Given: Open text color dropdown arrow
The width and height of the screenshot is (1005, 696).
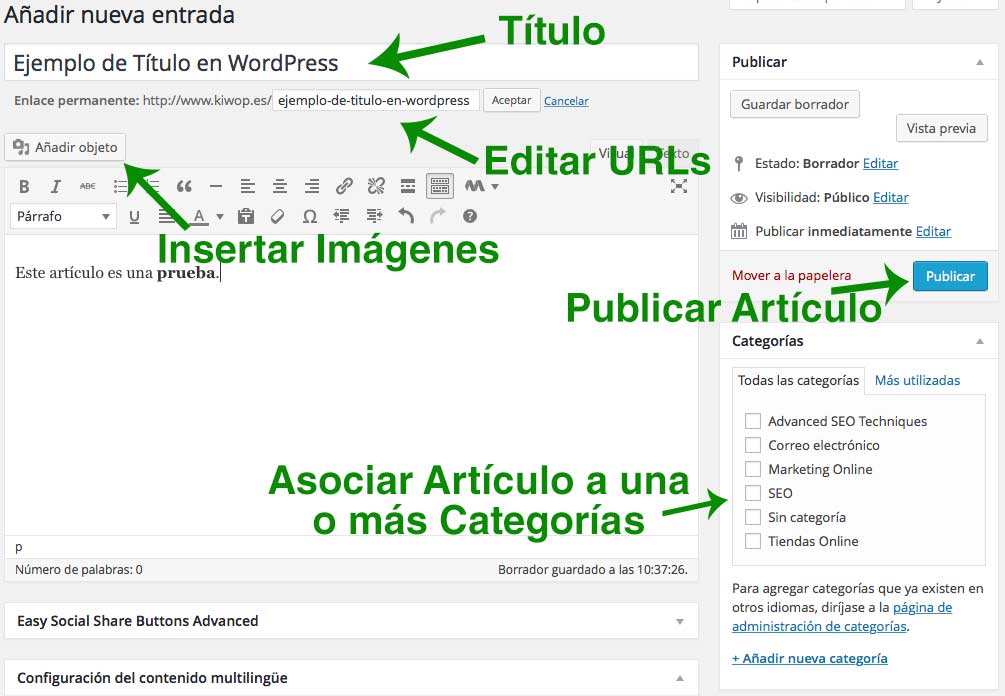Looking at the screenshot, I should coord(220,217).
